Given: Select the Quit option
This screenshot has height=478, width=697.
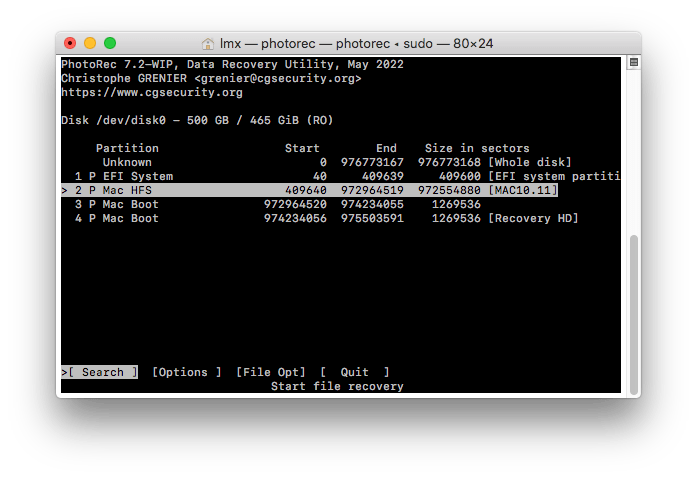Looking at the screenshot, I should pyautogui.click(x=355, y=372).
